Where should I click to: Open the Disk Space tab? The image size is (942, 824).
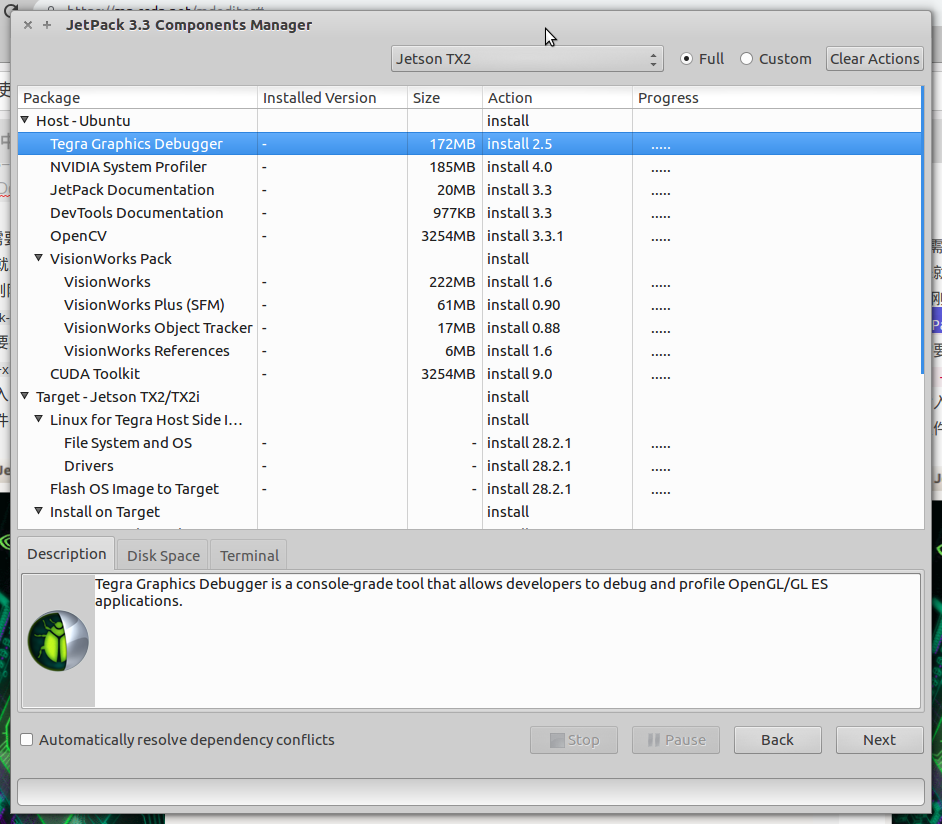click(163, 556)
